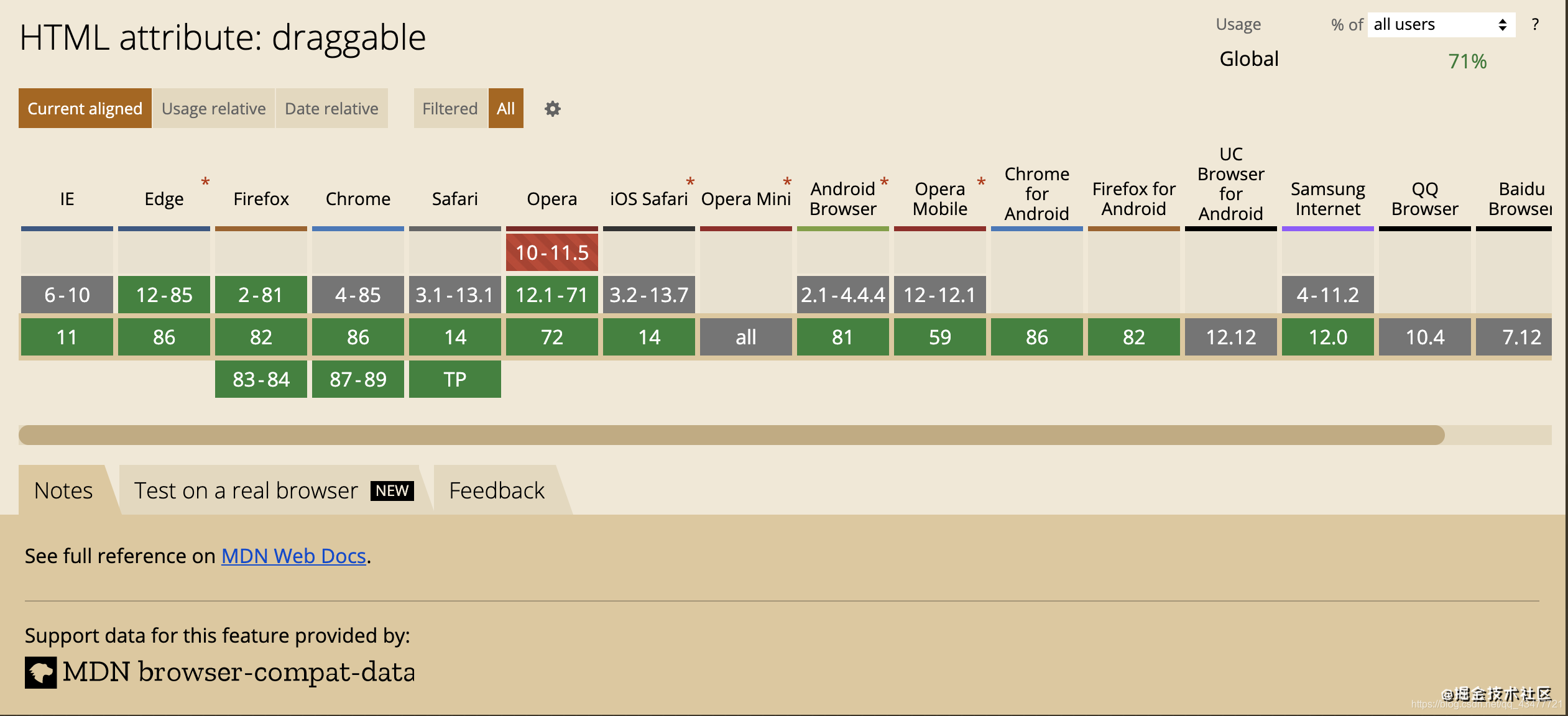1568x716 pixels.
Task: Click the question mark help icon
Action: (1535, 25)
